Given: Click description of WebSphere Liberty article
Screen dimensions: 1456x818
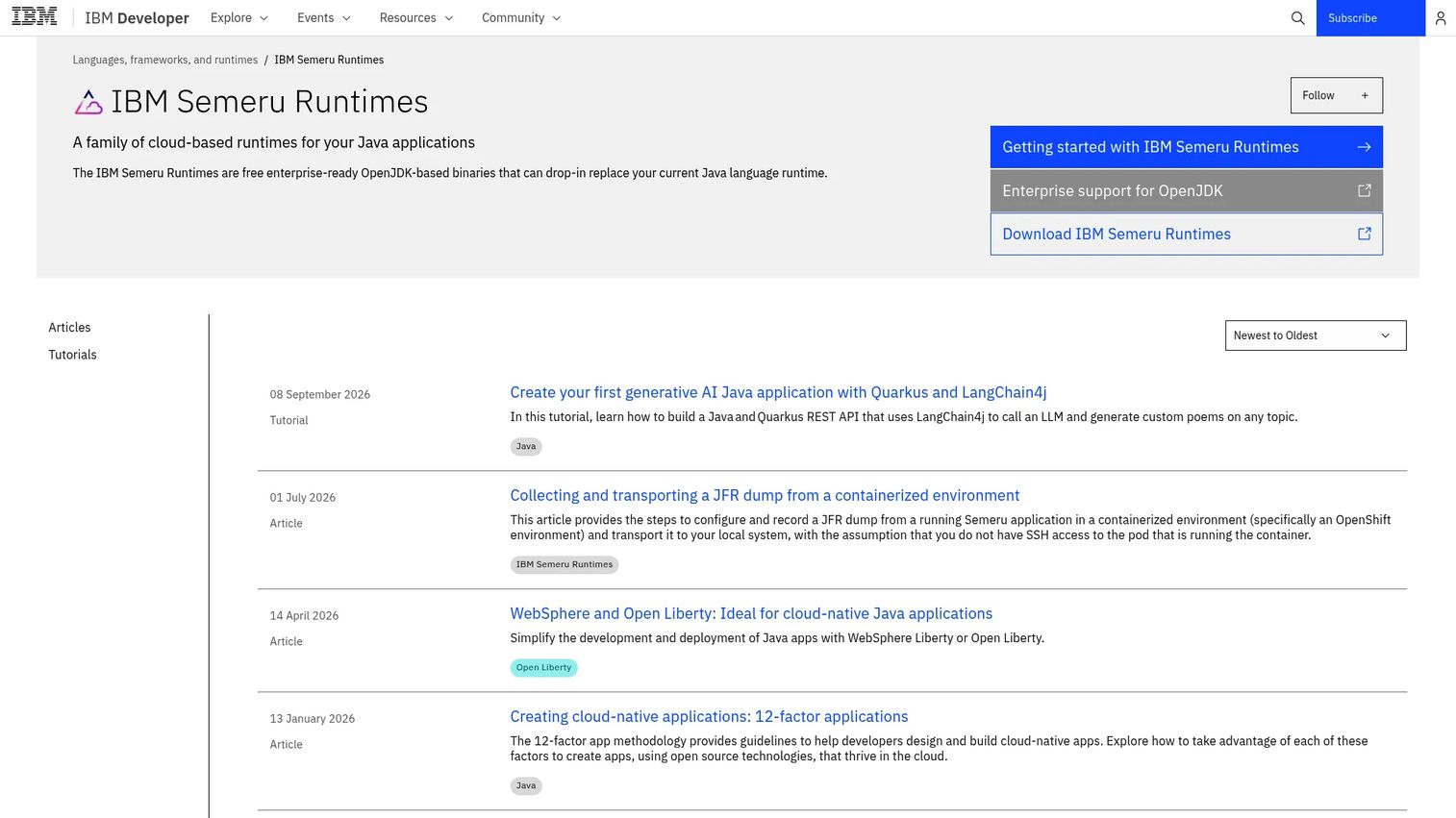Looking at the screenshot, I should [x=777, y=638].
